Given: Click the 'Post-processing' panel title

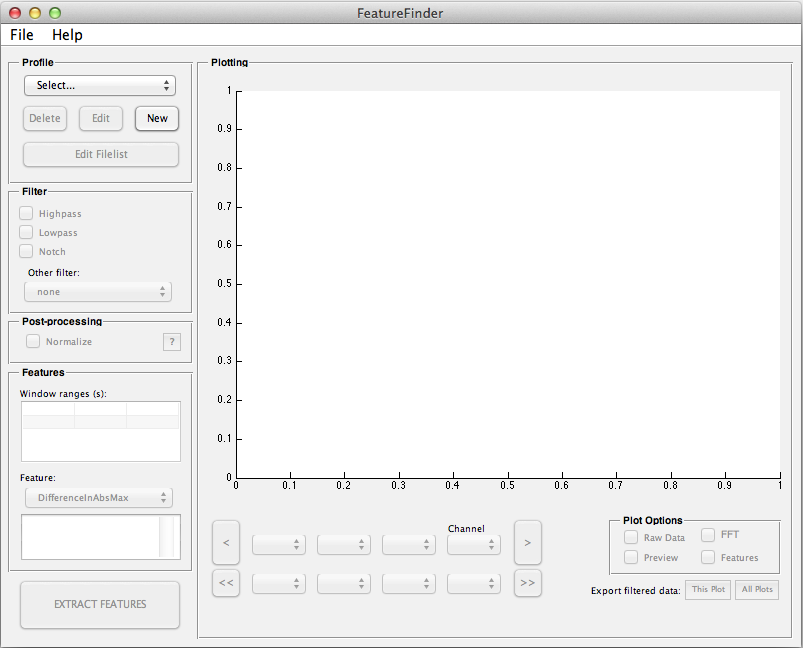Looking at the screenshot, I should (62, 322).
